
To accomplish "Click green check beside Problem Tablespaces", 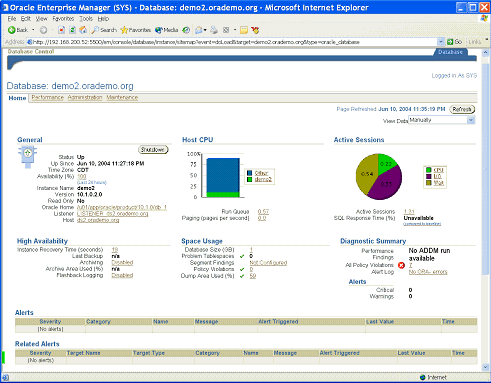I will click(x=242, y=256).
